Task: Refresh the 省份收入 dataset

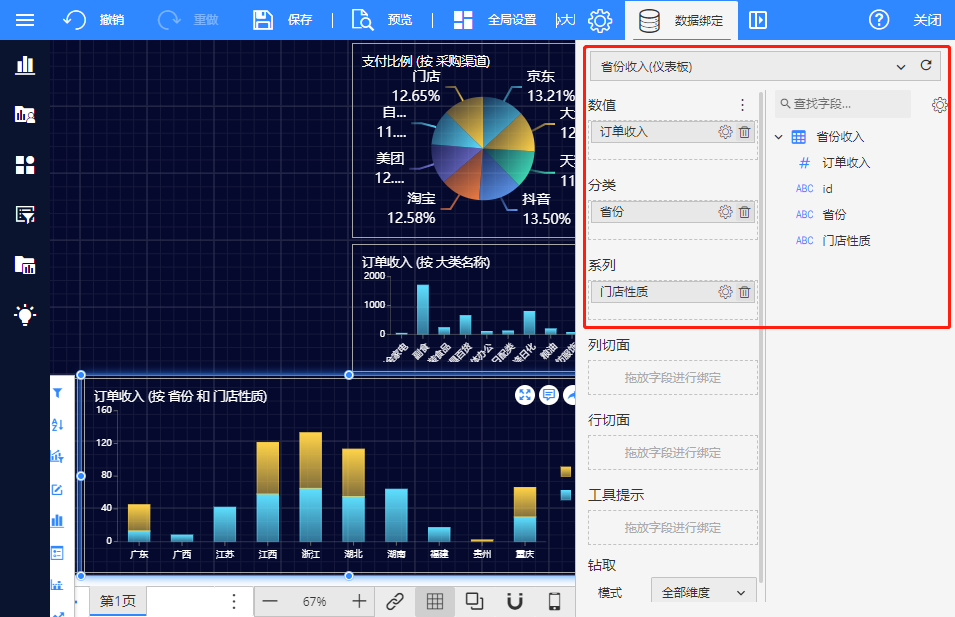Action: 926,66
